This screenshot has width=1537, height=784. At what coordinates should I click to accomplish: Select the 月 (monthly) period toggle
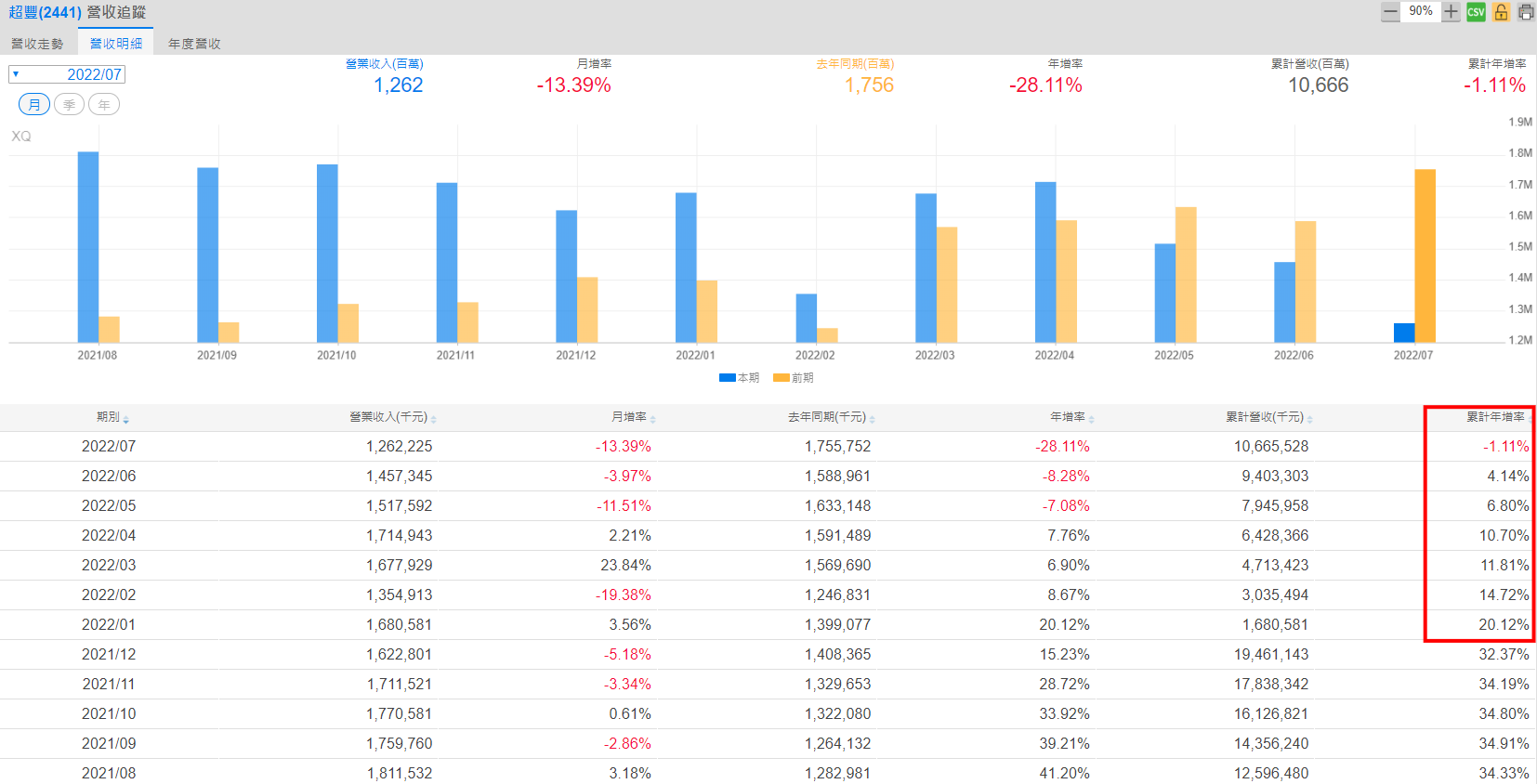point(34,104)
